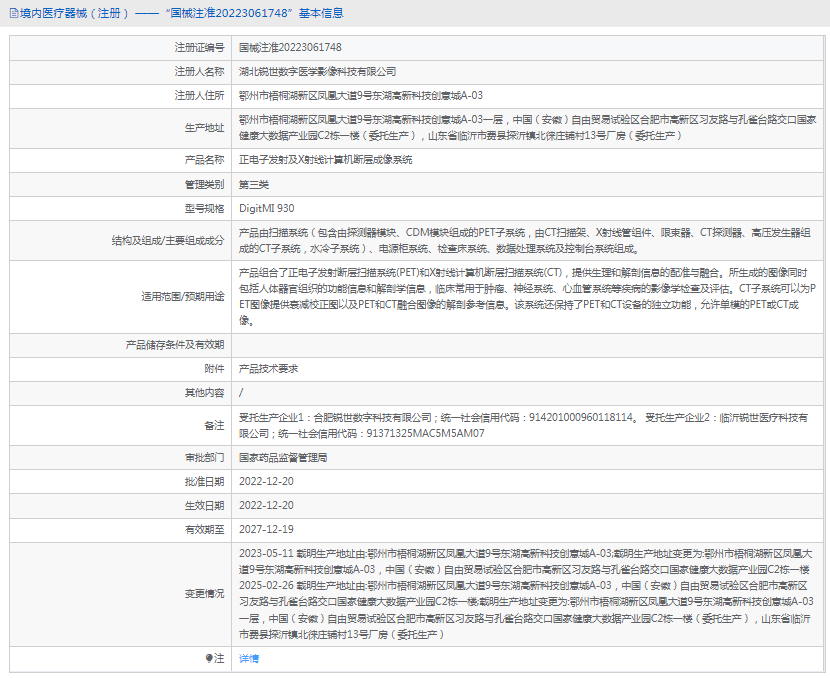The width and height of the screenshot is (830, 678).
Task: Click the slash value in 其他内容 row
Action: (x=241, y=393)
